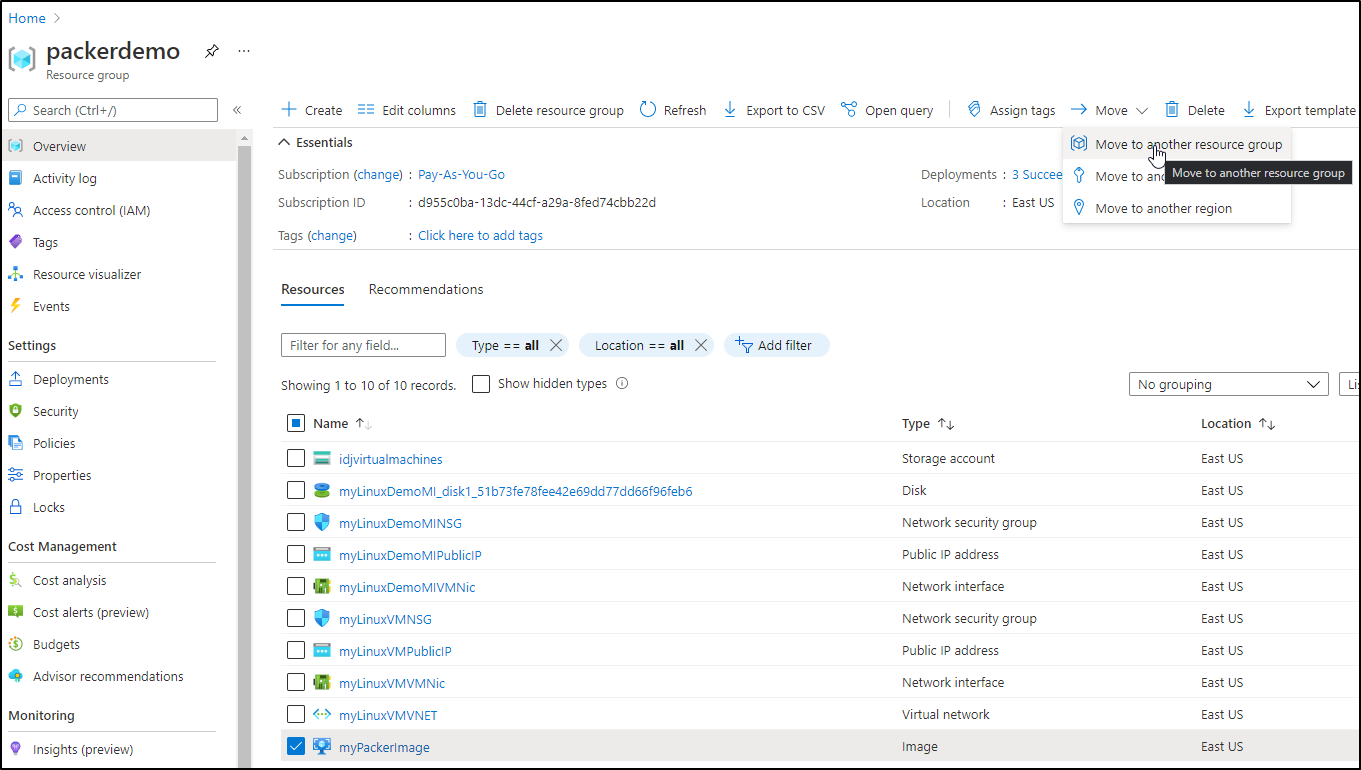
Task: Click the Properties sidebar icon
Action: (15, 475)
